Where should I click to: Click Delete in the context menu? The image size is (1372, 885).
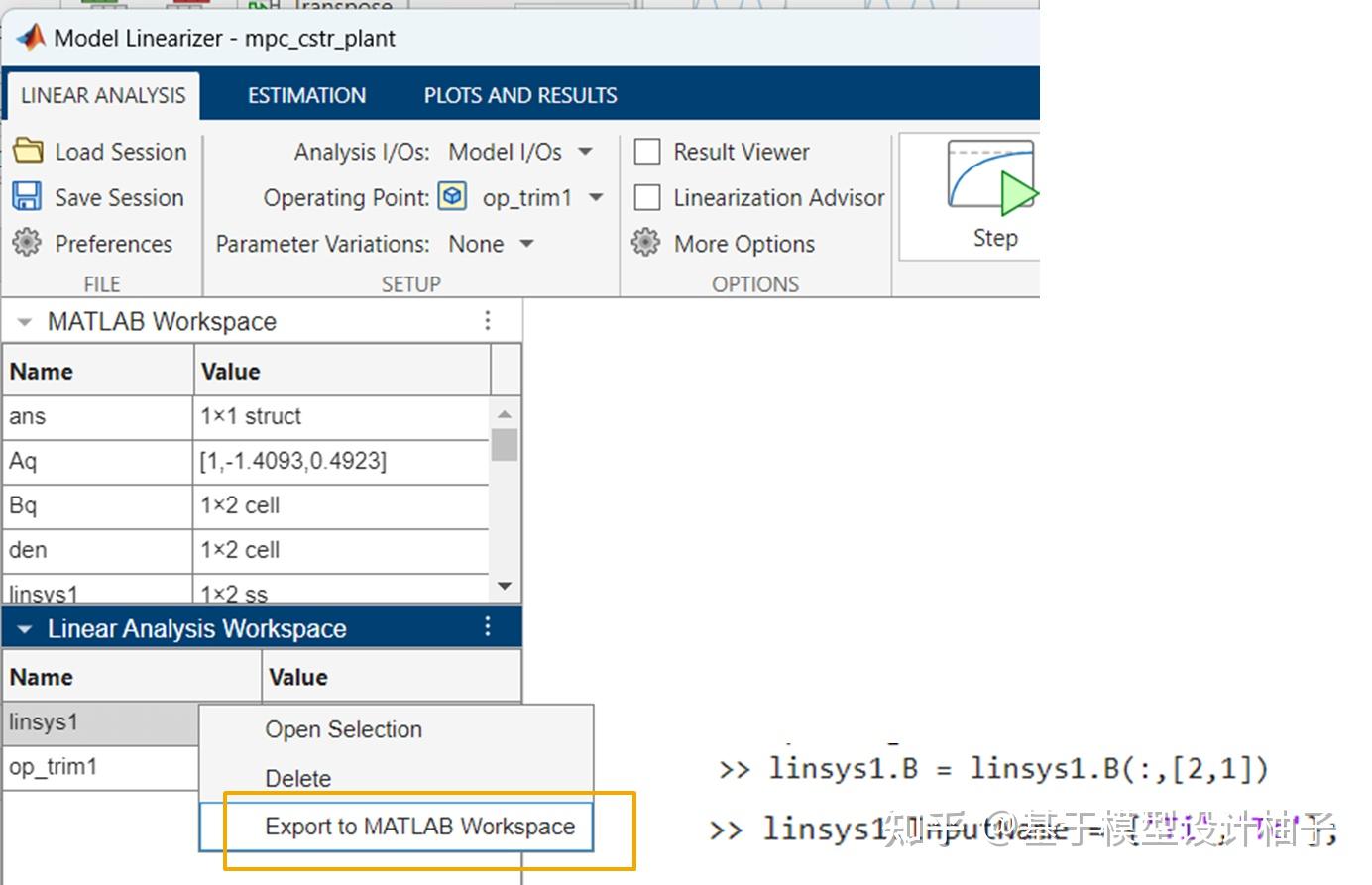pos(297,778)
